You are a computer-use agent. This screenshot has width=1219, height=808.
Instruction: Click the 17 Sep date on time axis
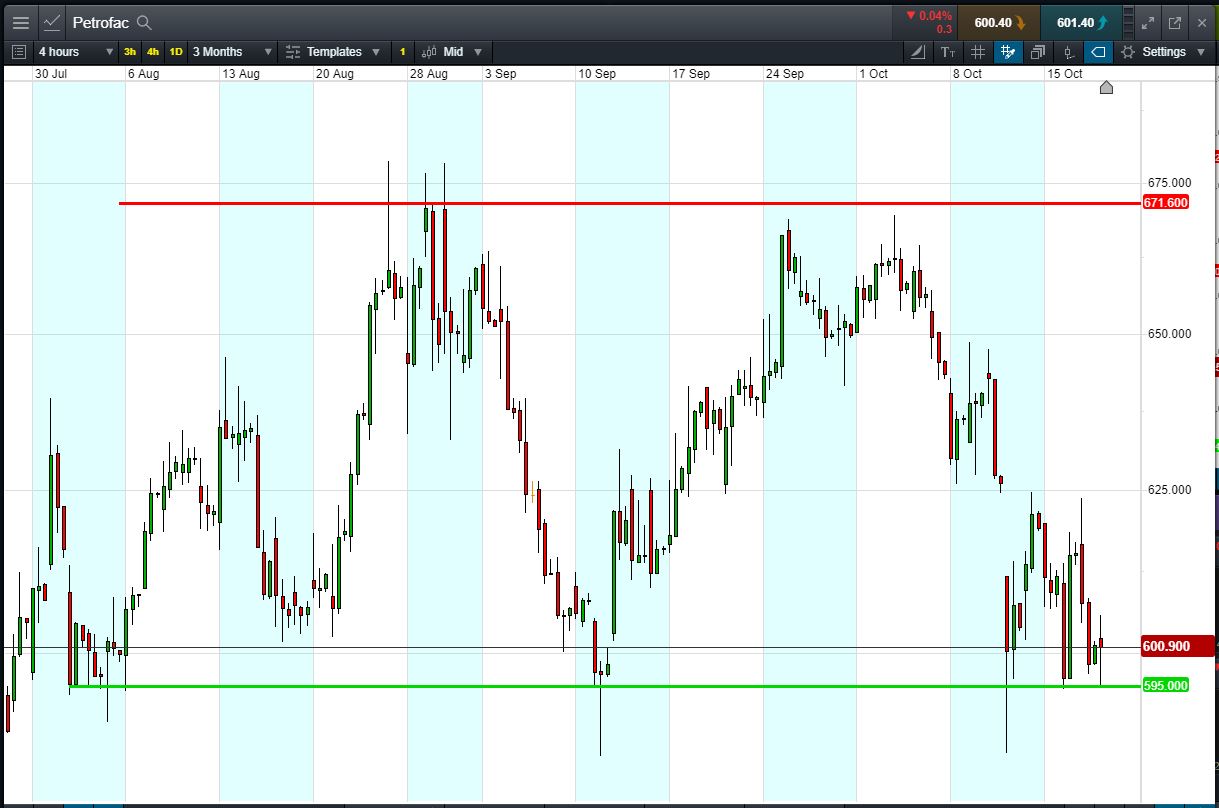[x=691, y=74]
